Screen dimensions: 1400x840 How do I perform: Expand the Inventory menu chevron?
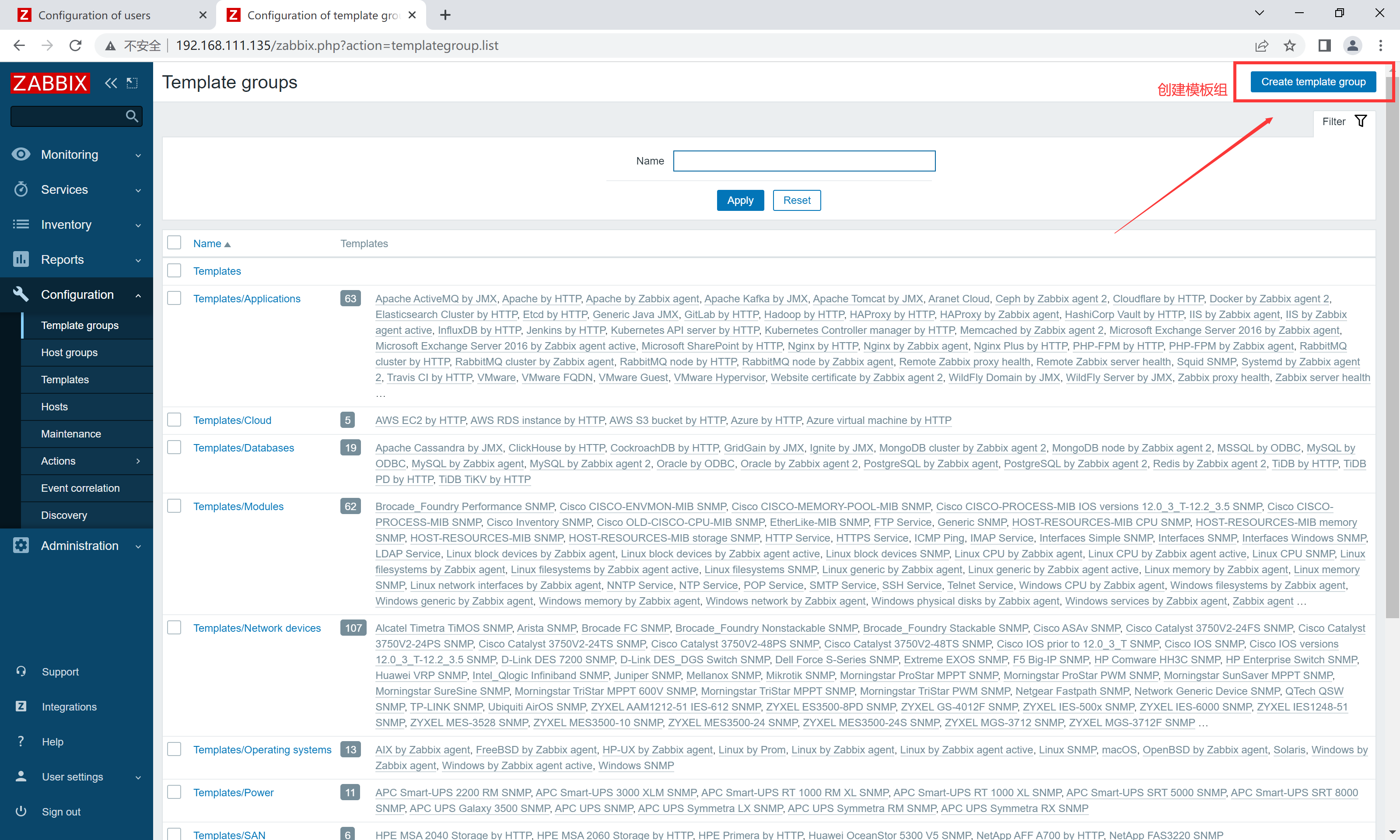coord(138,225)
